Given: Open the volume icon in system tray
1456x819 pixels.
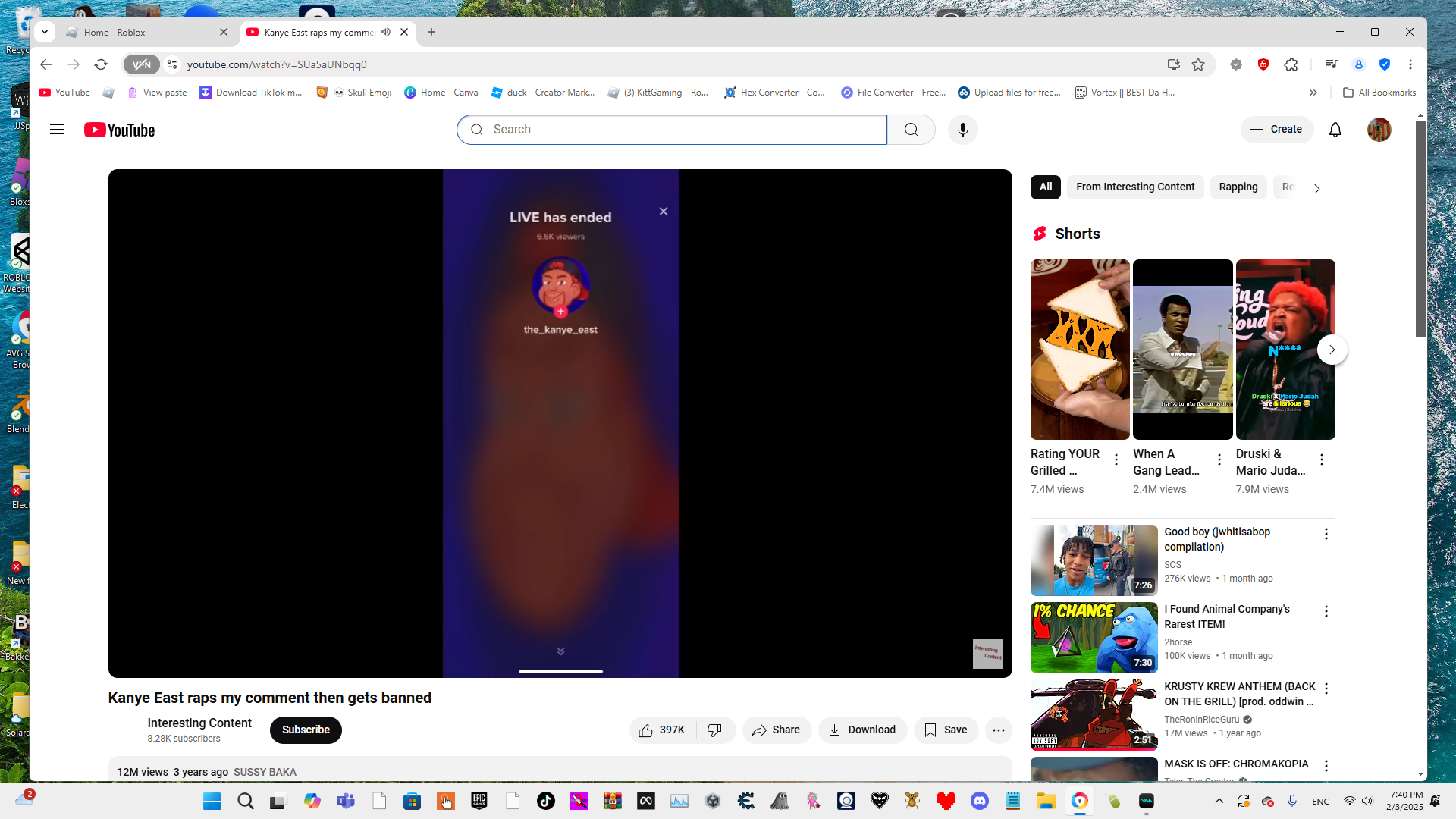Looking at the screenshot, I should click(1367, 801).
